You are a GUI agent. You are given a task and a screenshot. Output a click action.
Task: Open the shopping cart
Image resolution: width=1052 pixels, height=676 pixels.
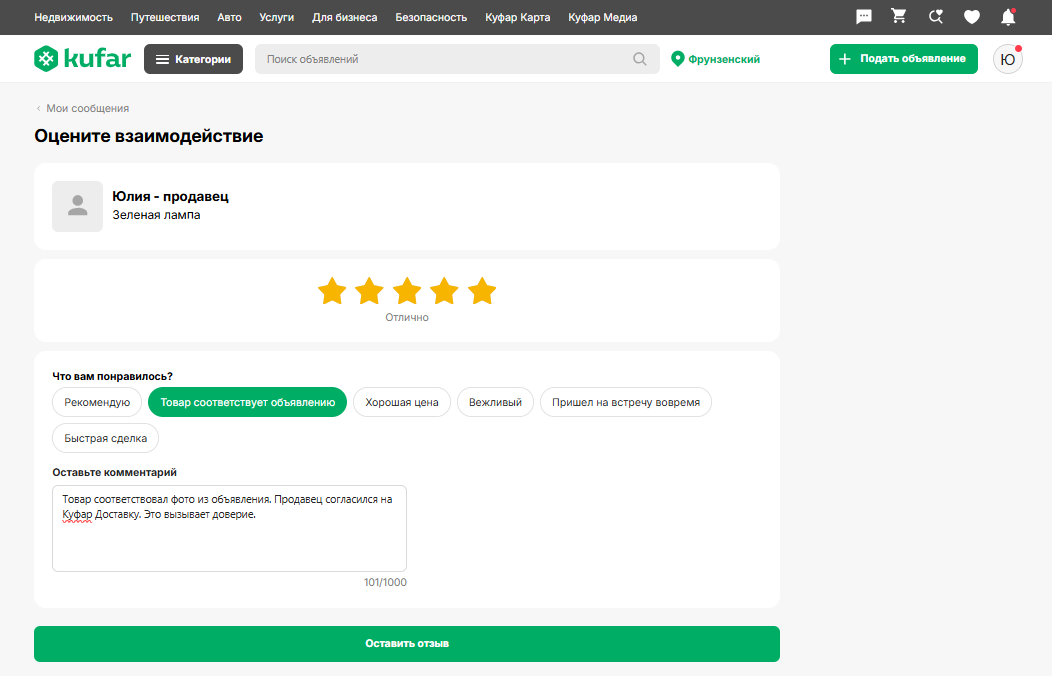click(x=898, y=16)
